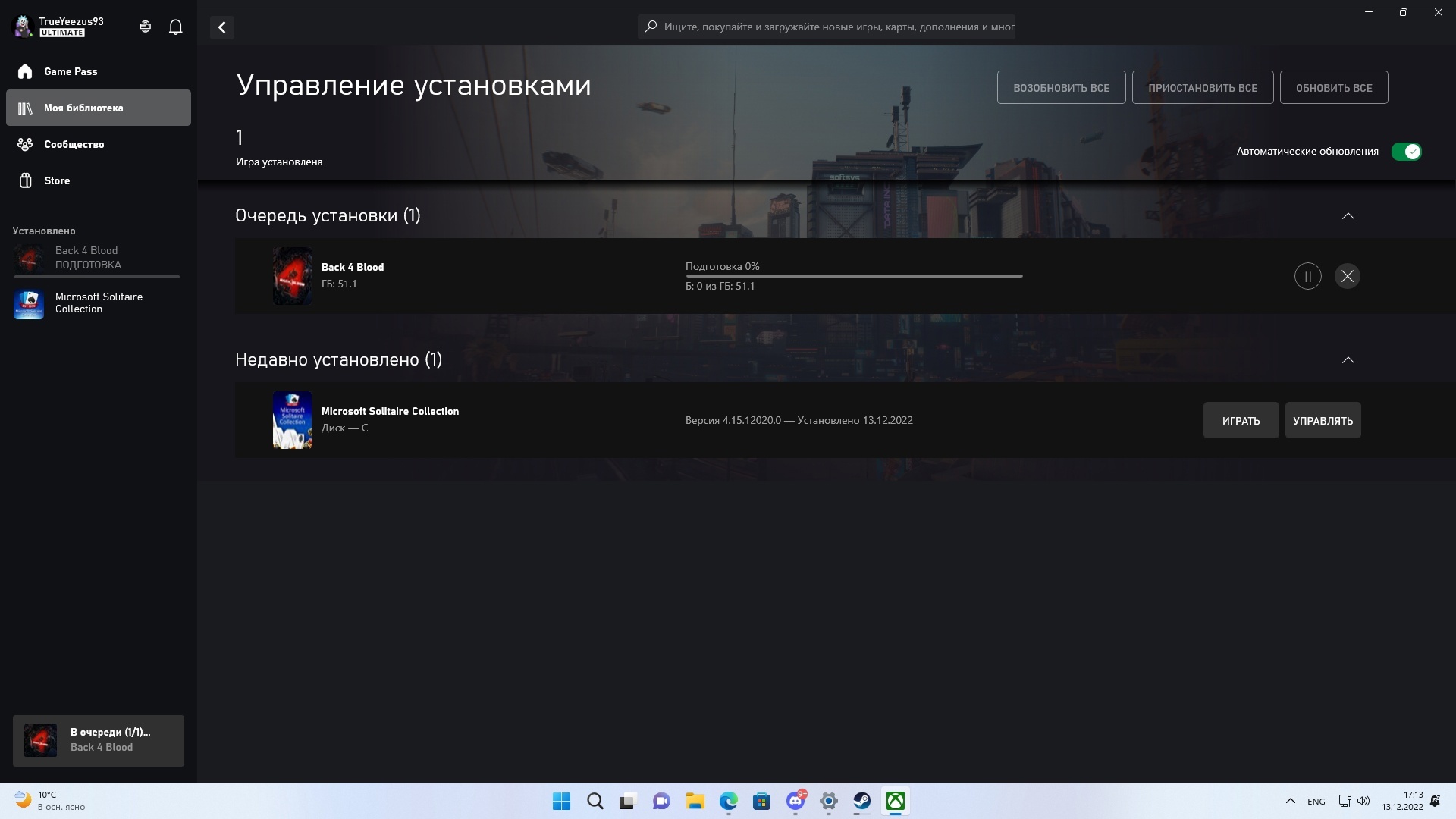
Task: Open Task View on taskbar
Action: pos(627,801)
